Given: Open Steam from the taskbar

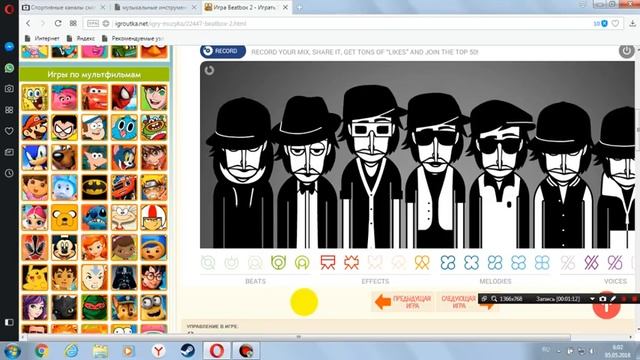Looking at the screenshot, I should pos(187,351).
